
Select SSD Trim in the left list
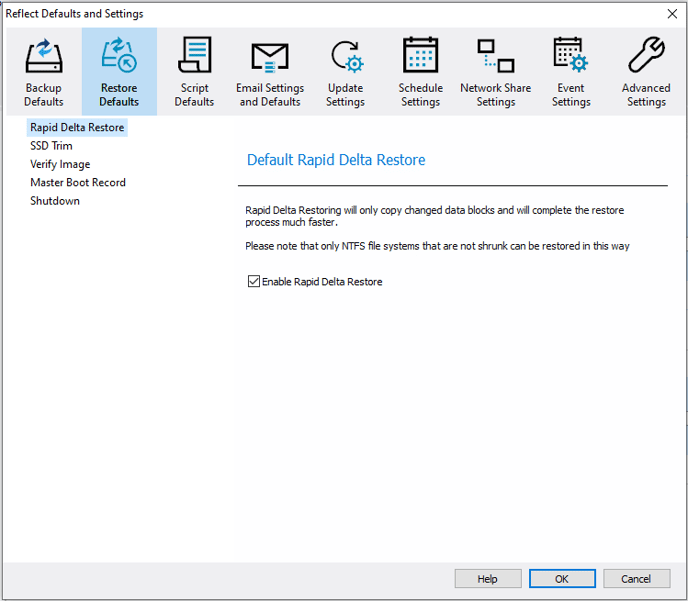coord(51,146)
